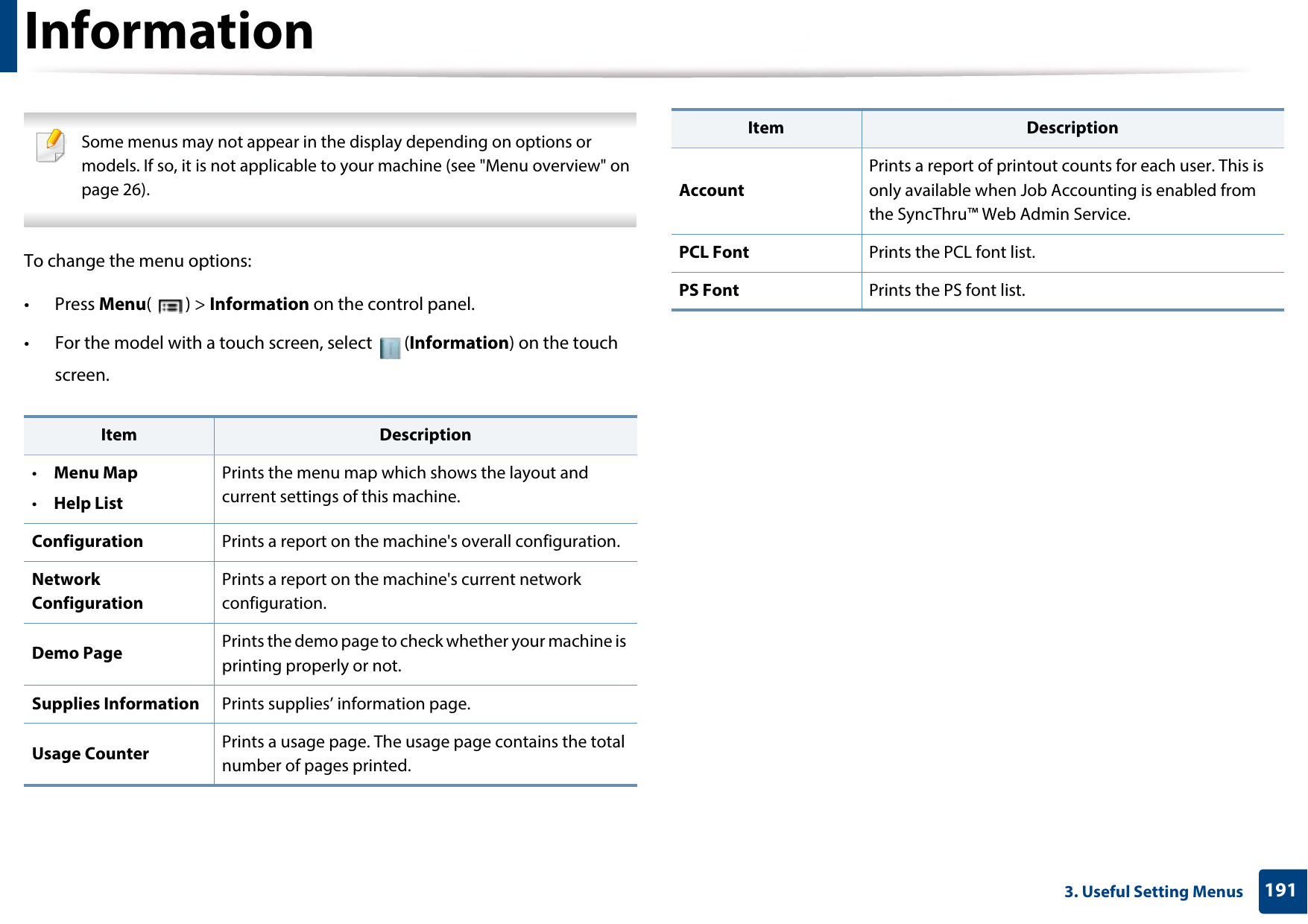Select the PCL Font entry
1308x924 pixels.
click(x=713, y=253)
